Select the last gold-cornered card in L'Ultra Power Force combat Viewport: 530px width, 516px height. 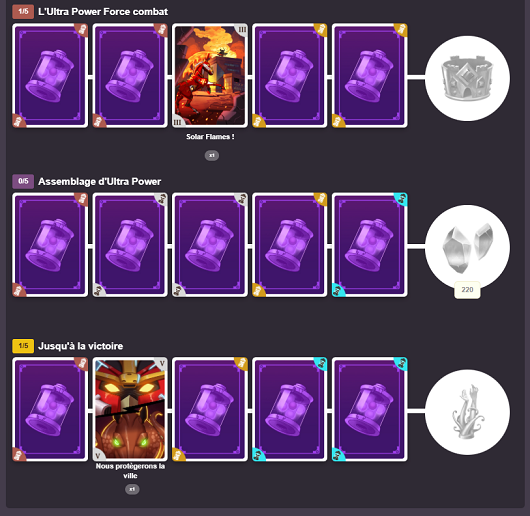369,75
